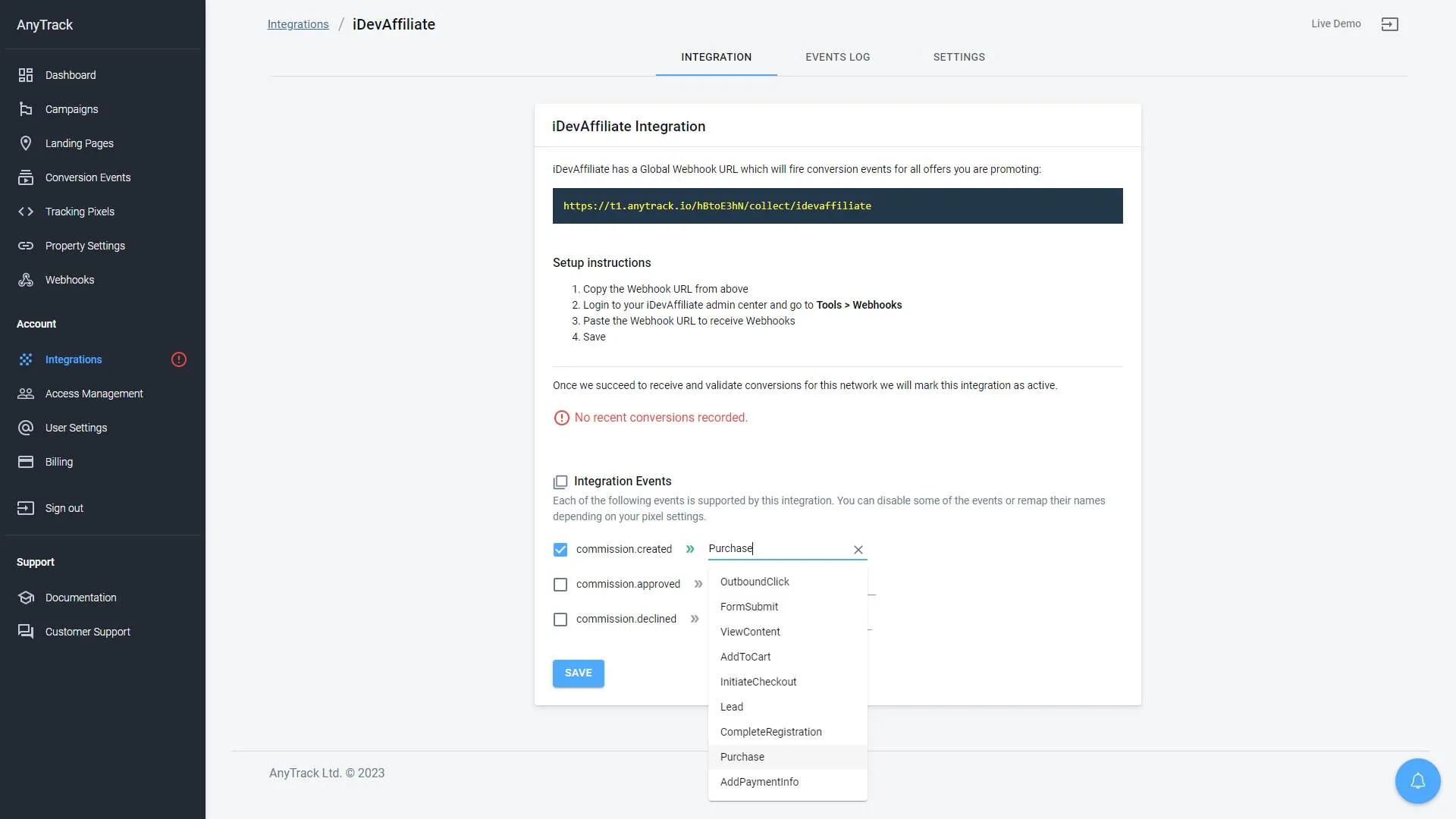Viewport: 1456px width, 819px height.
Task: Enable the commission.approved checkbox
Action: (560, 585)
